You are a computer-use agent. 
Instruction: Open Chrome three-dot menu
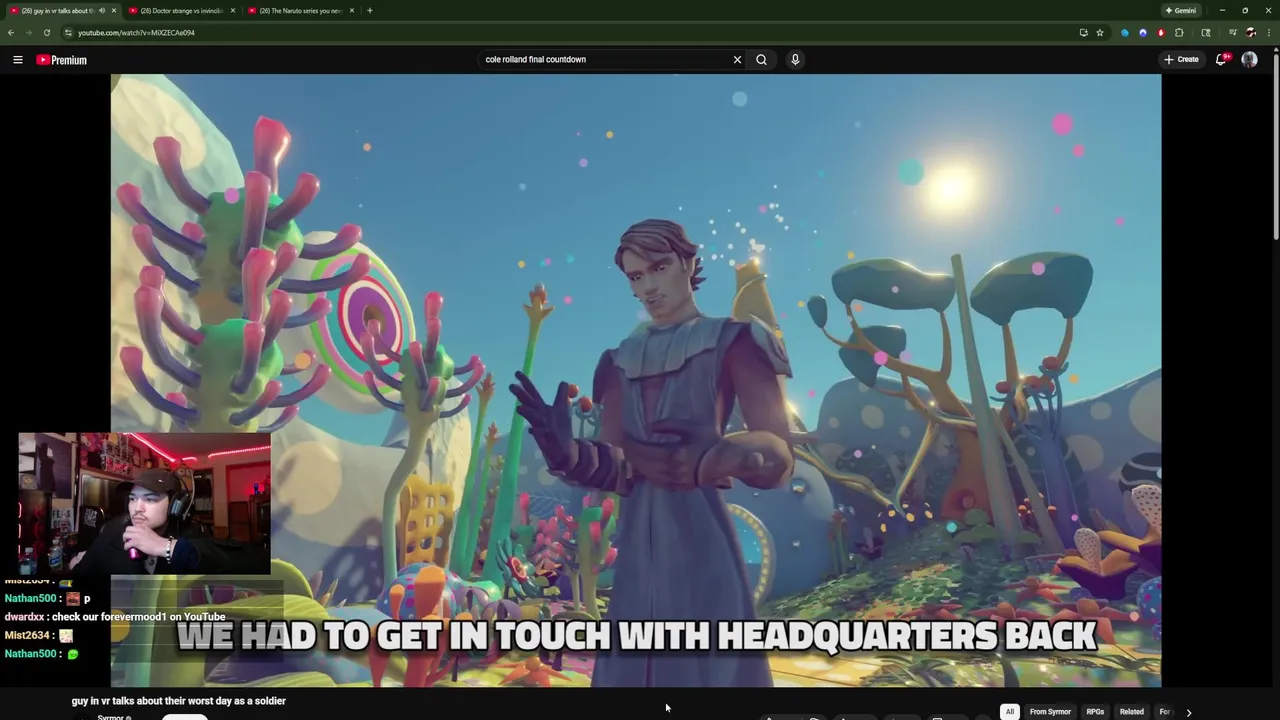tap(1268, 33)
